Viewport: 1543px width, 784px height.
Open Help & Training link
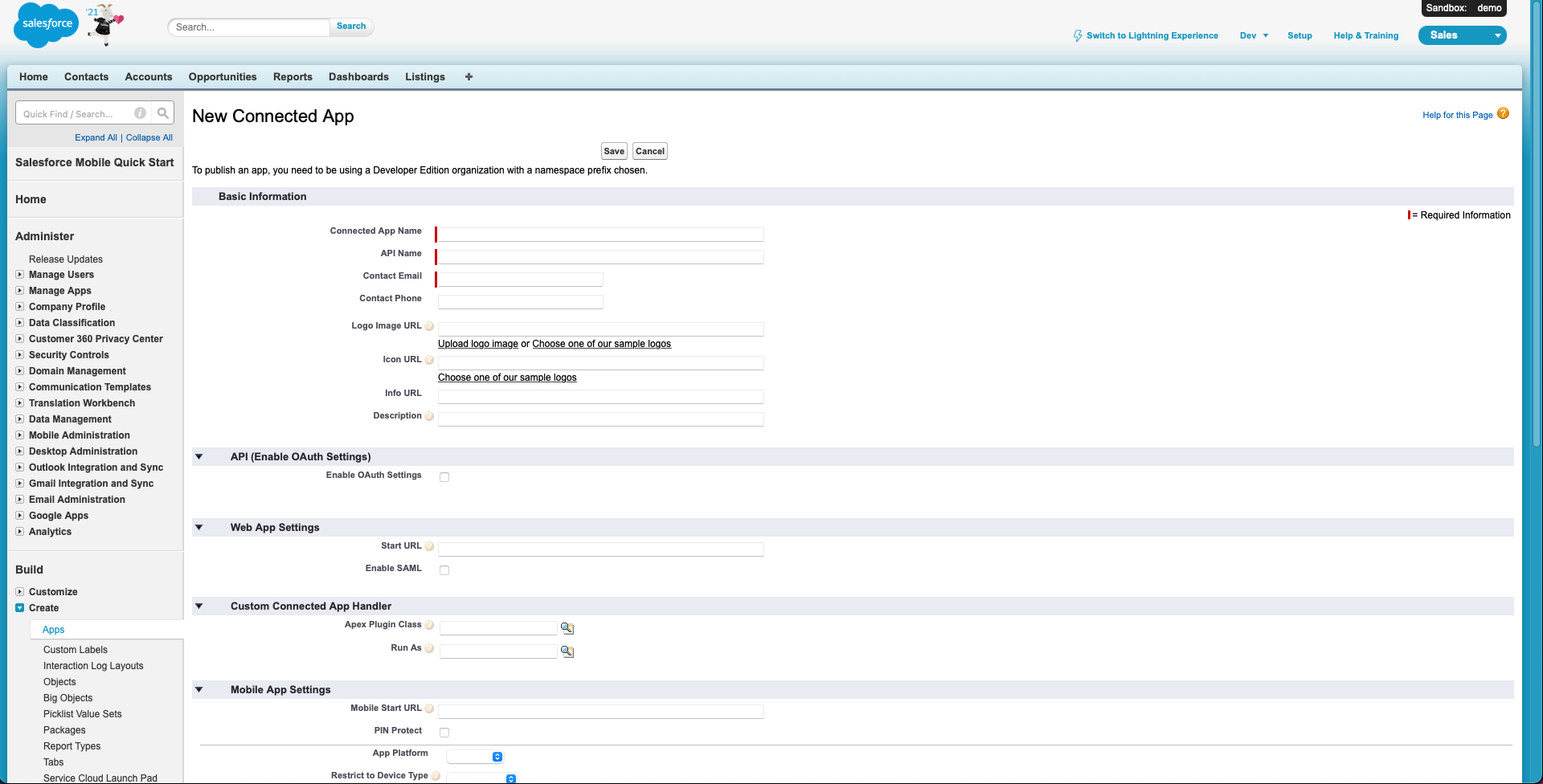(1365, 36)
